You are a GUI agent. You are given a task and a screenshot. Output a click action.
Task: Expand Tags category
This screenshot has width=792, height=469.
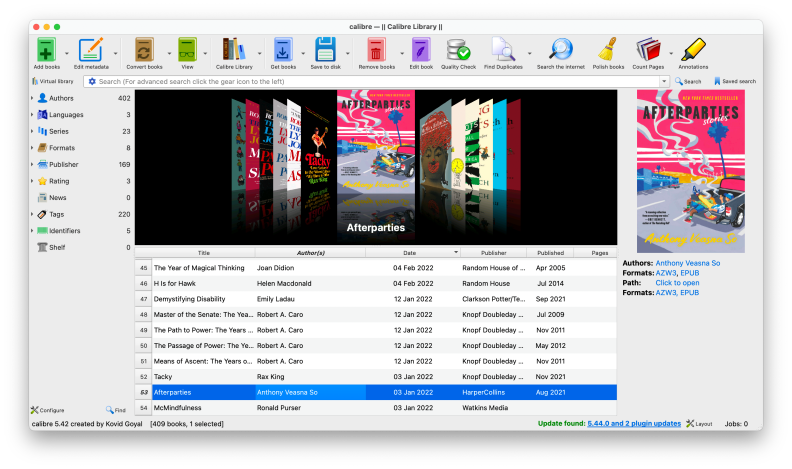pyautogui.click(x=32, y=214)
